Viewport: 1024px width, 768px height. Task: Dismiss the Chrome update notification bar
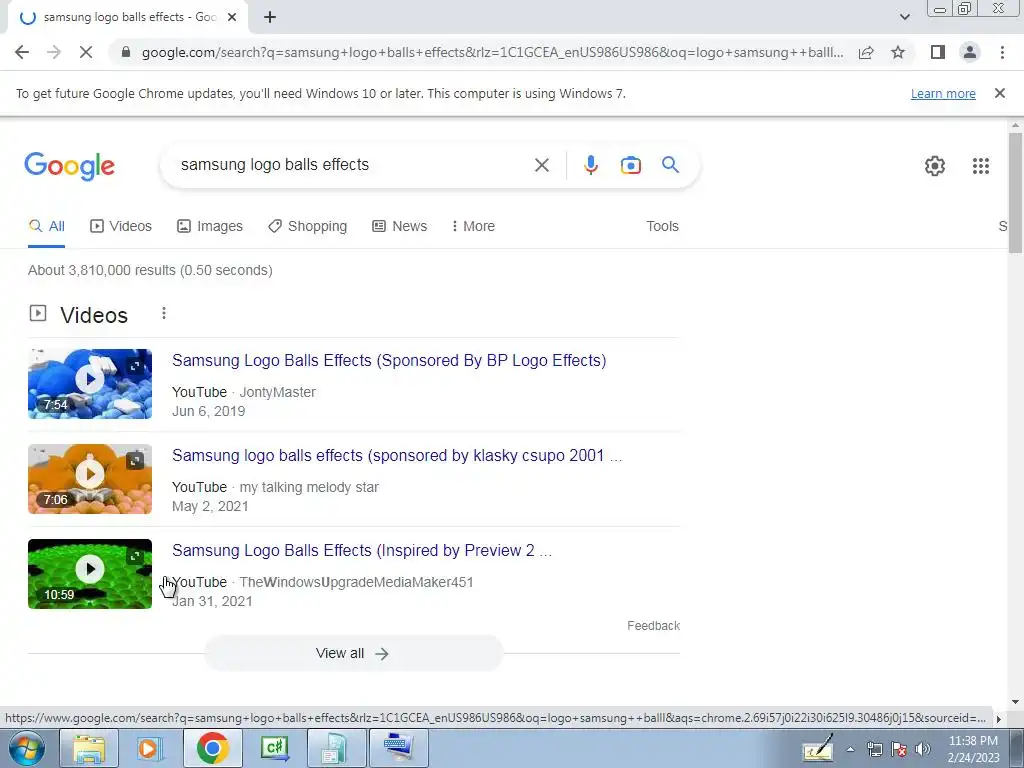(999, 93)
